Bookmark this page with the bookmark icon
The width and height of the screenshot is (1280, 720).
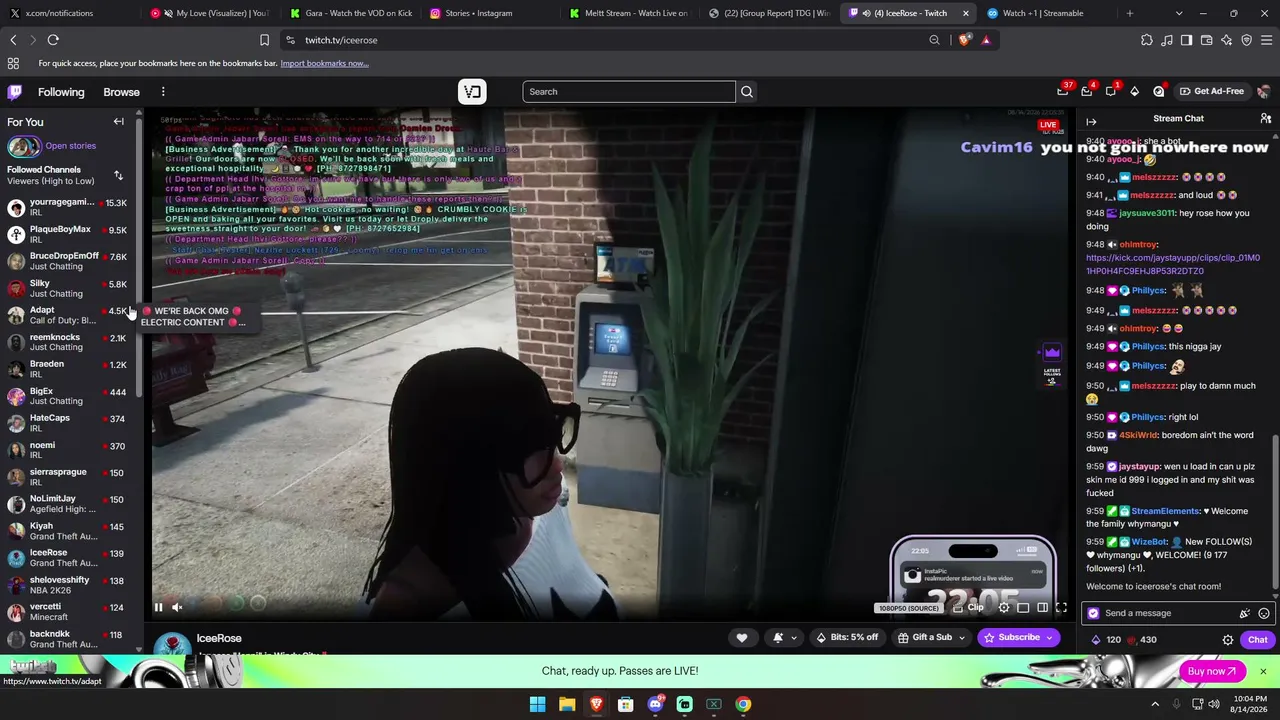click(x=264, y=40)
